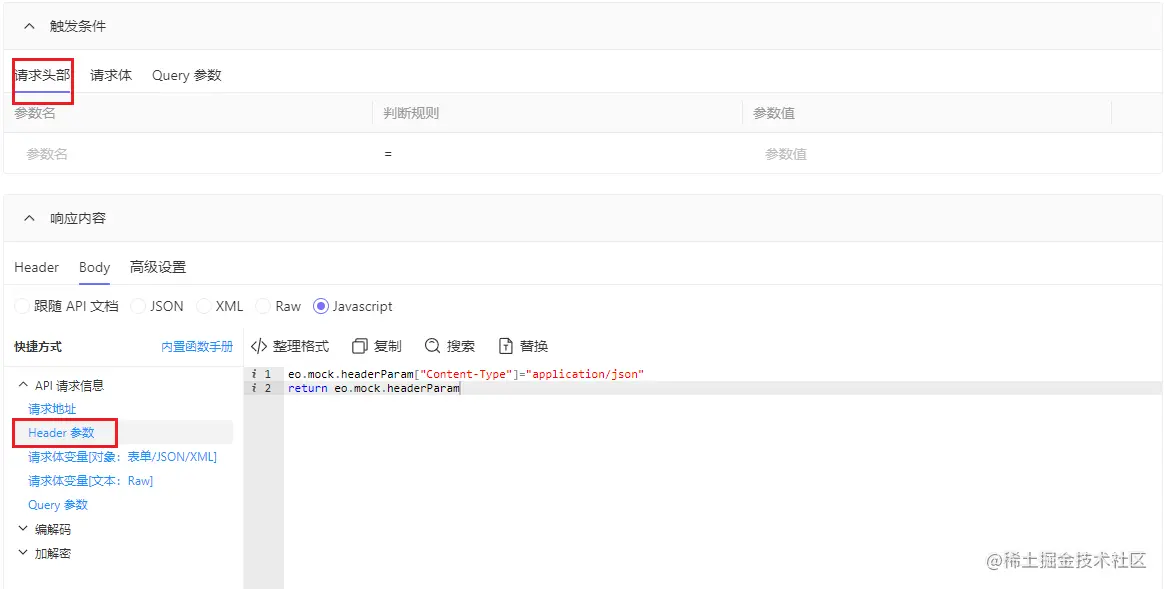This screenshot has width=1165, height=589.
Task: Click the replace icon 替换
Action: click(x=505, y=346)
